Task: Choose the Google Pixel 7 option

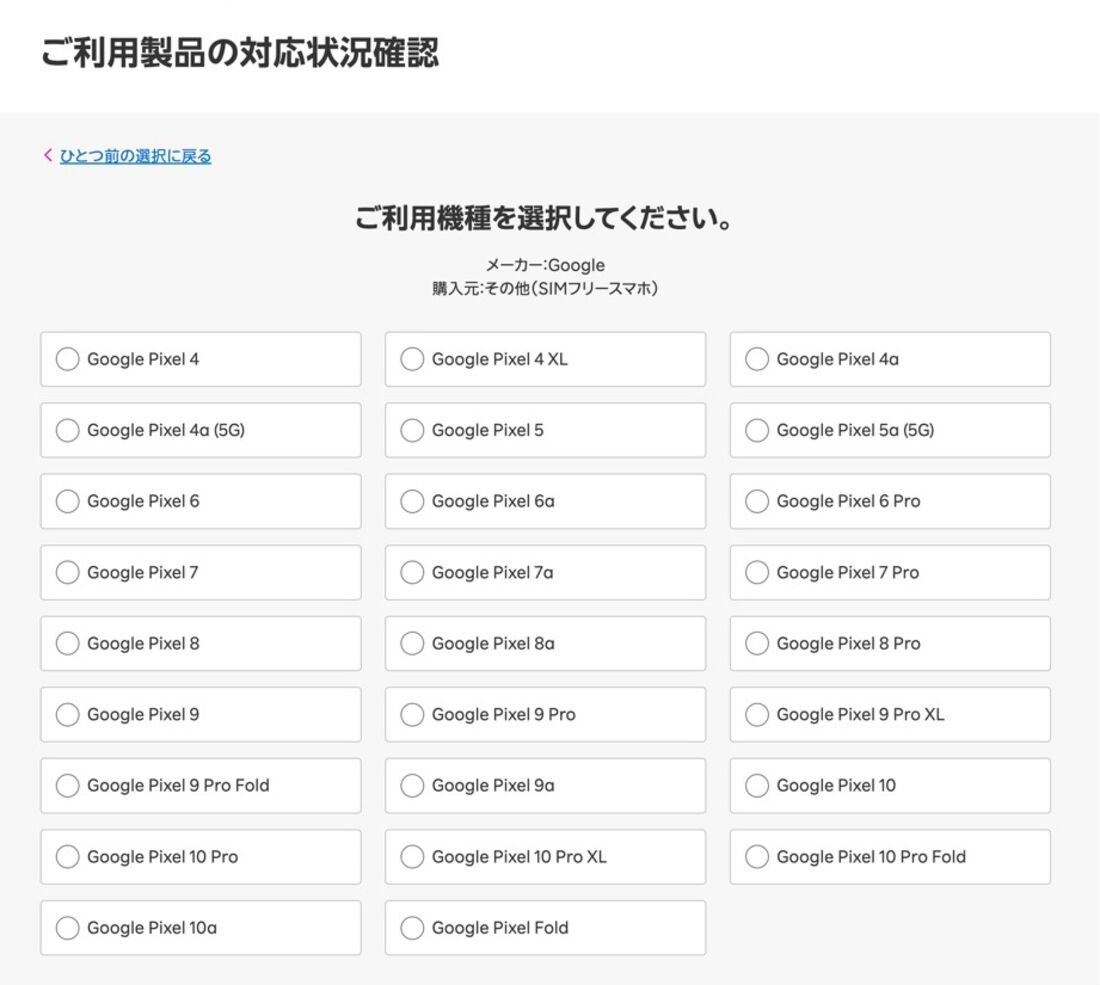Action: tap(201, 572)
